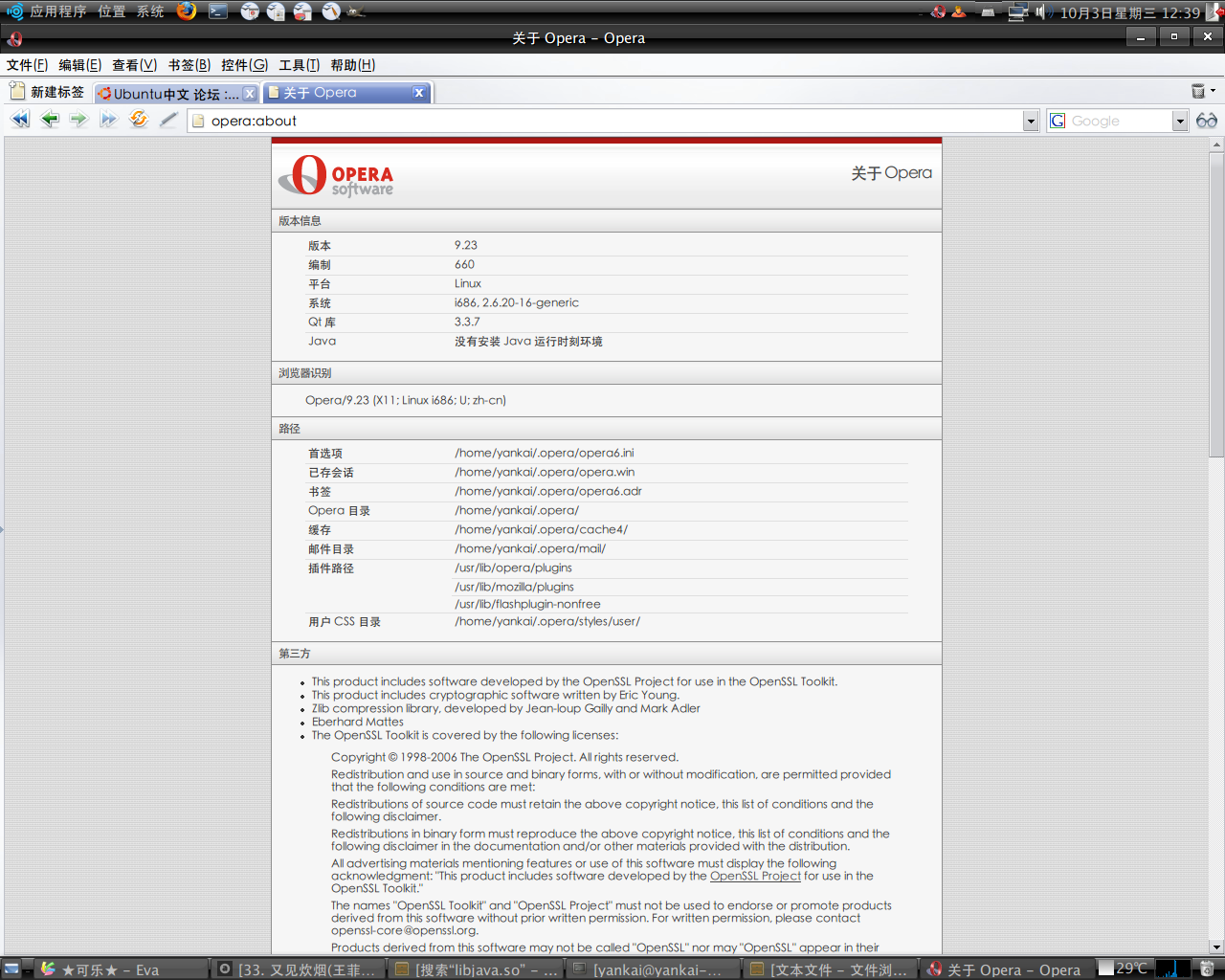
Task: Click the Google search engine icon
Action: click(x=1058, y=121)
